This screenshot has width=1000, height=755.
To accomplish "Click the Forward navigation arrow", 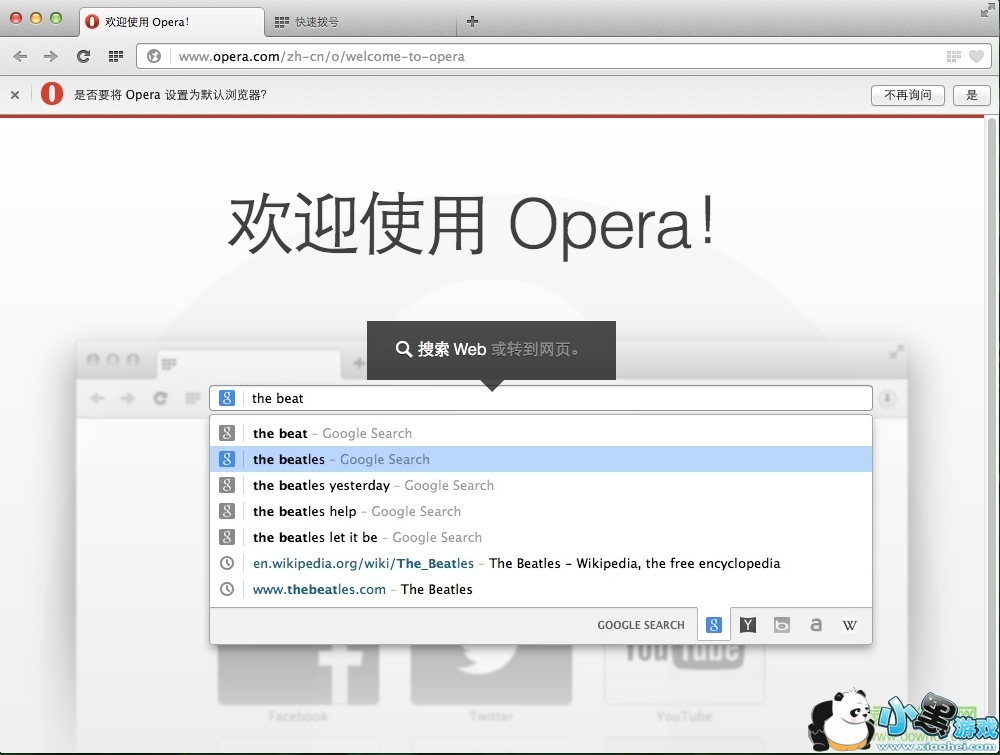I will point(51,57).
